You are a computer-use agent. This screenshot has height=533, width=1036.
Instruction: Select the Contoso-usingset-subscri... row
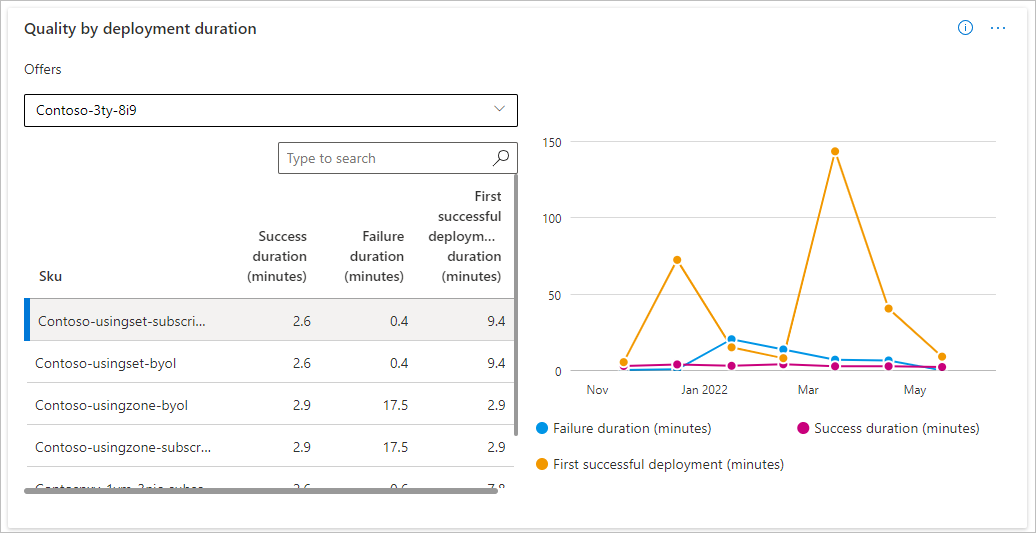click(122, 321)
